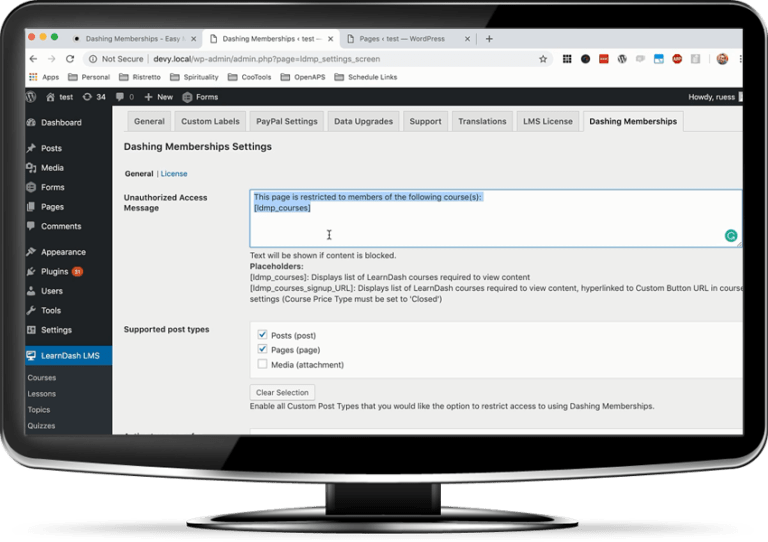Switch to the PayPal Settings tab
Viewport: 768px width, 542px height.
[287, 121]
